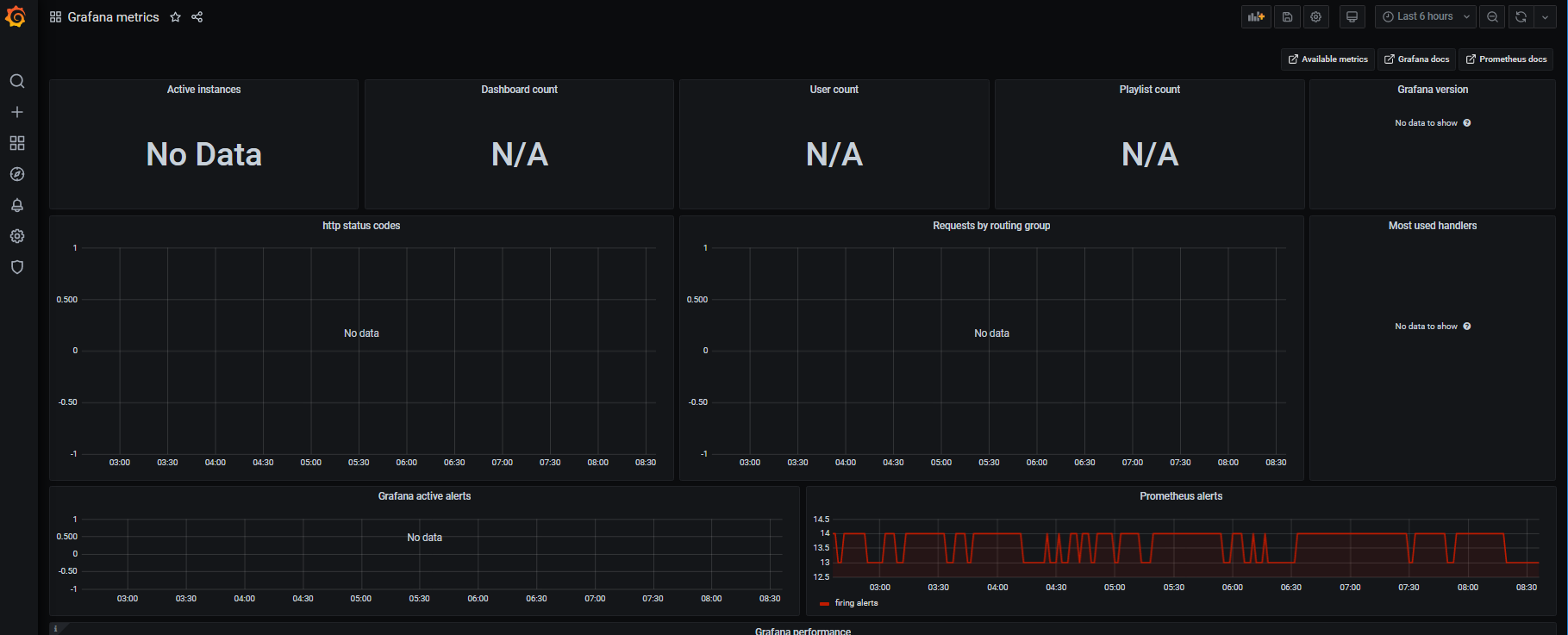The image size is (1568, 635).
Task: Click the Create plus icon in sidebar
Action: 17,112
